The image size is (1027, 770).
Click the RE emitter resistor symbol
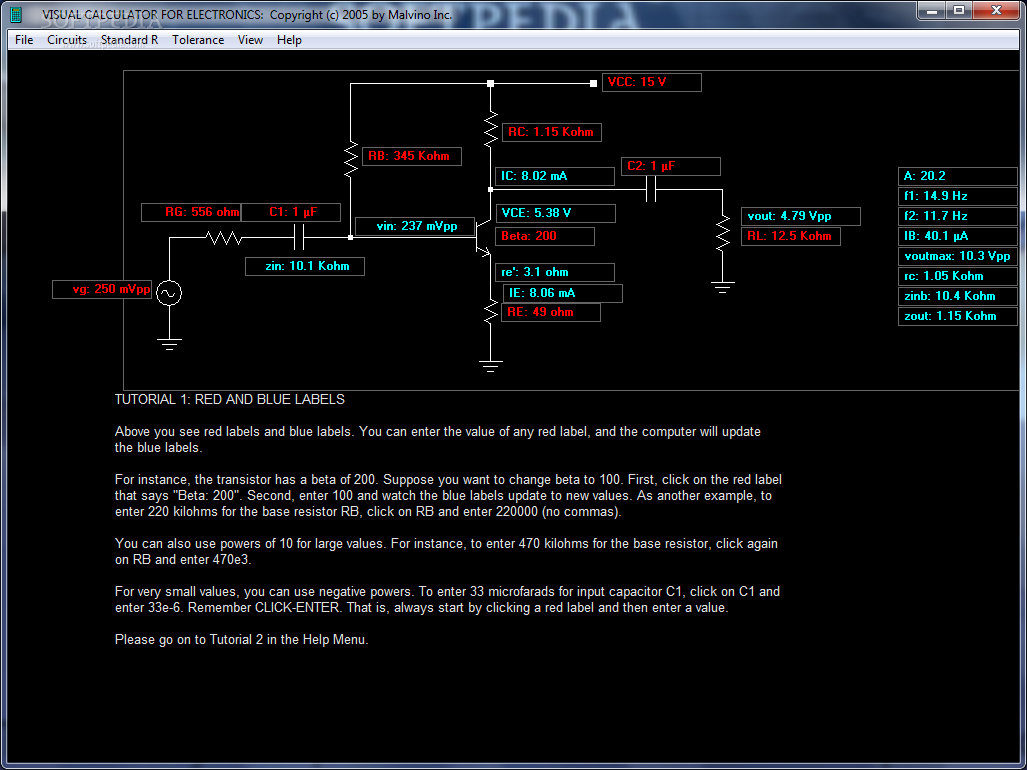point(491,312)
